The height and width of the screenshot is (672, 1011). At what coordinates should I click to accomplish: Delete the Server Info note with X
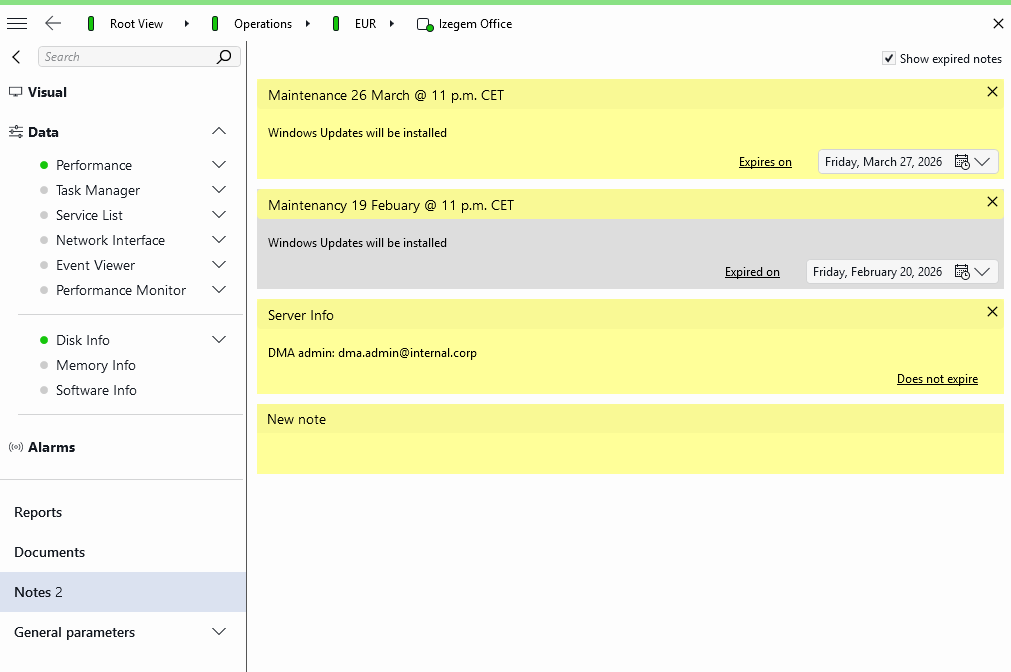pos(992,312)
